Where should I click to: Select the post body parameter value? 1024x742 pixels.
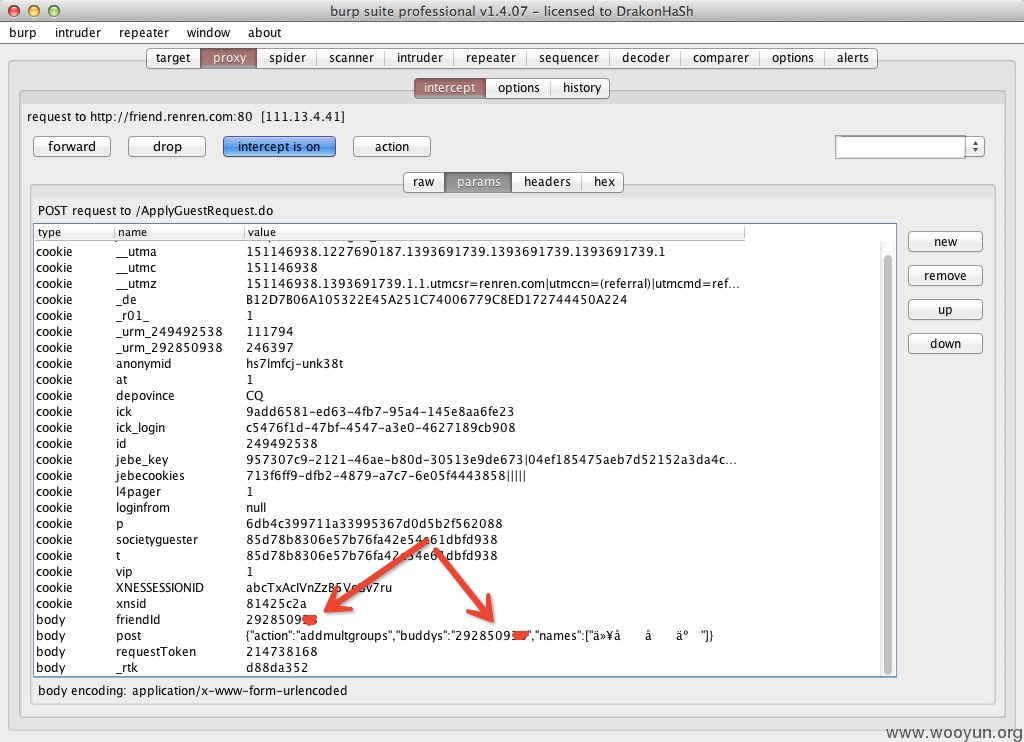click(479, 636)
